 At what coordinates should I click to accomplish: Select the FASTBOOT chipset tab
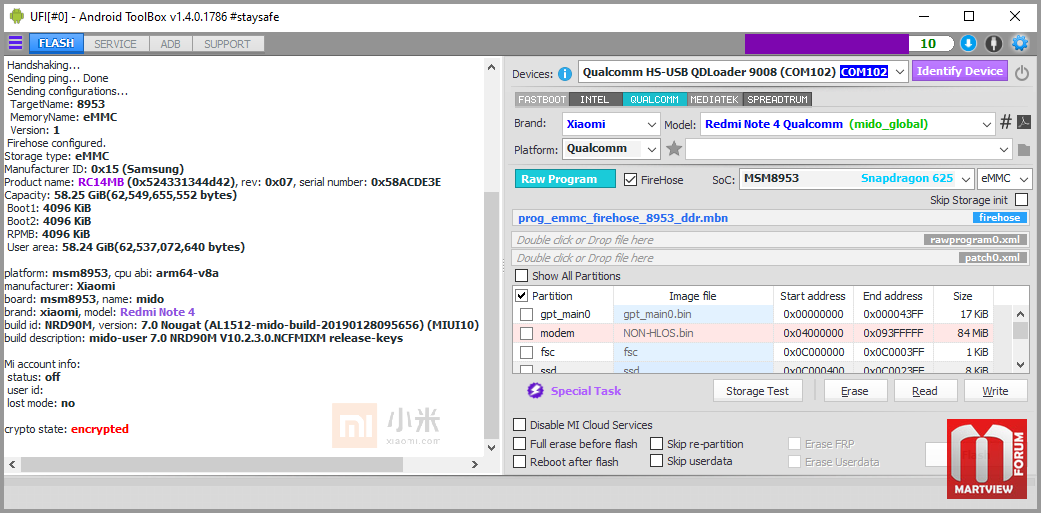(x=542, y=100)
